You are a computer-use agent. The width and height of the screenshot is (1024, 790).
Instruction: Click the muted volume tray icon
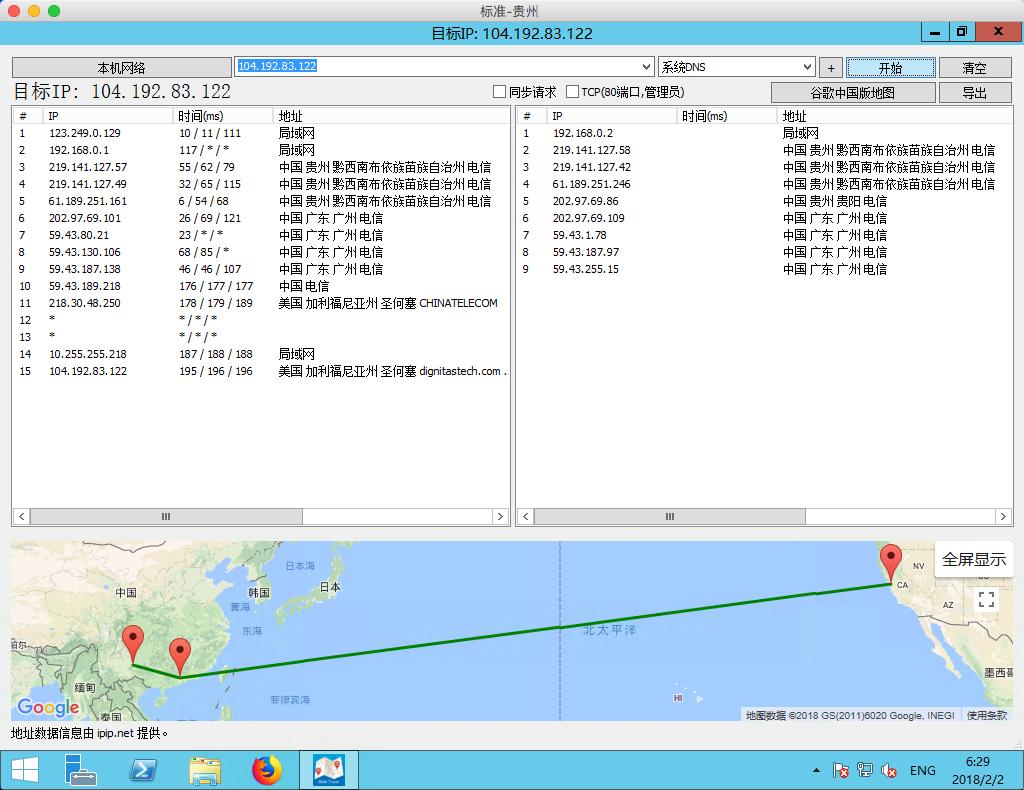(x=888, y=770)
